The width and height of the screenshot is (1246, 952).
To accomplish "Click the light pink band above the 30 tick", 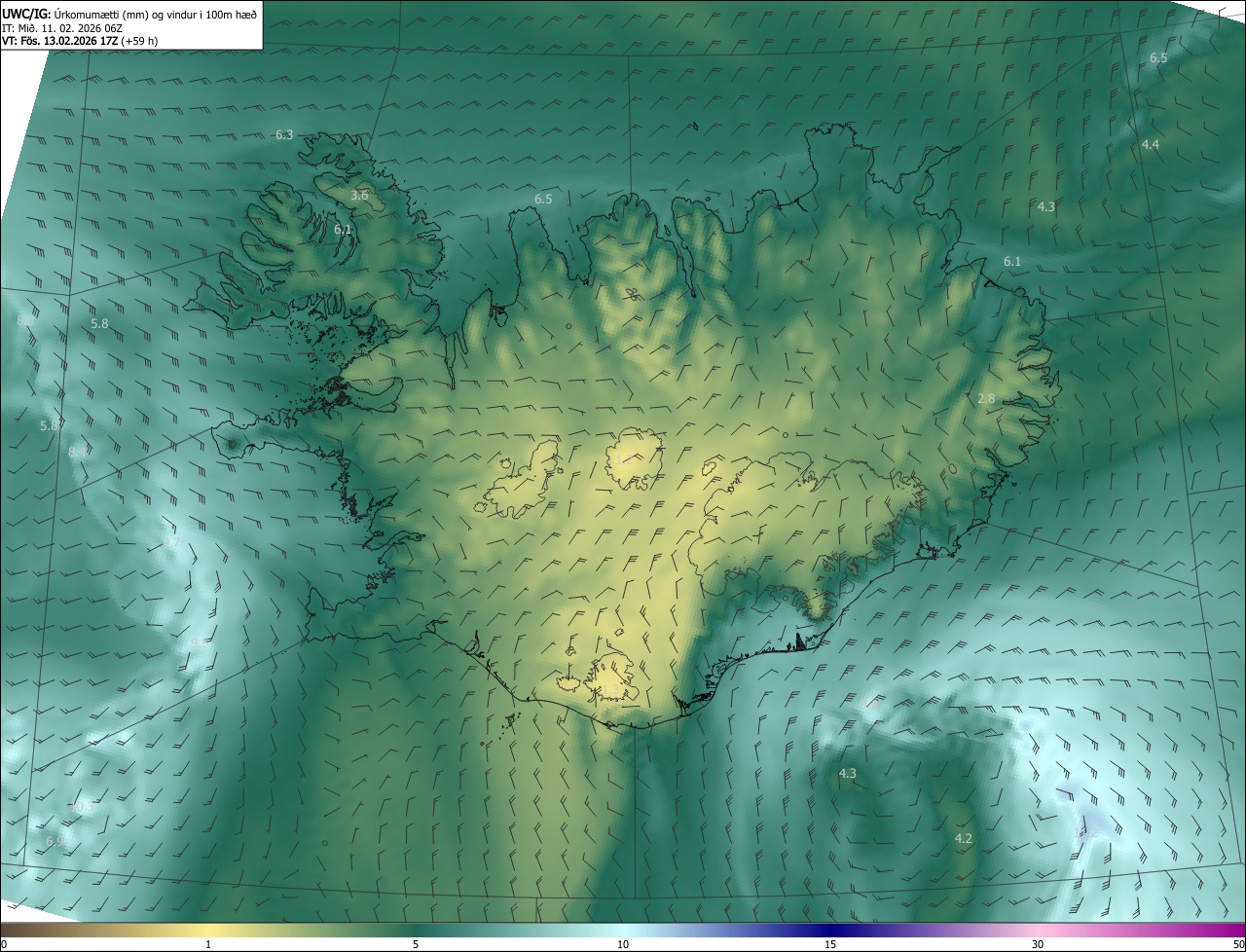I will pyautogui.click(x=1038, y=930).
